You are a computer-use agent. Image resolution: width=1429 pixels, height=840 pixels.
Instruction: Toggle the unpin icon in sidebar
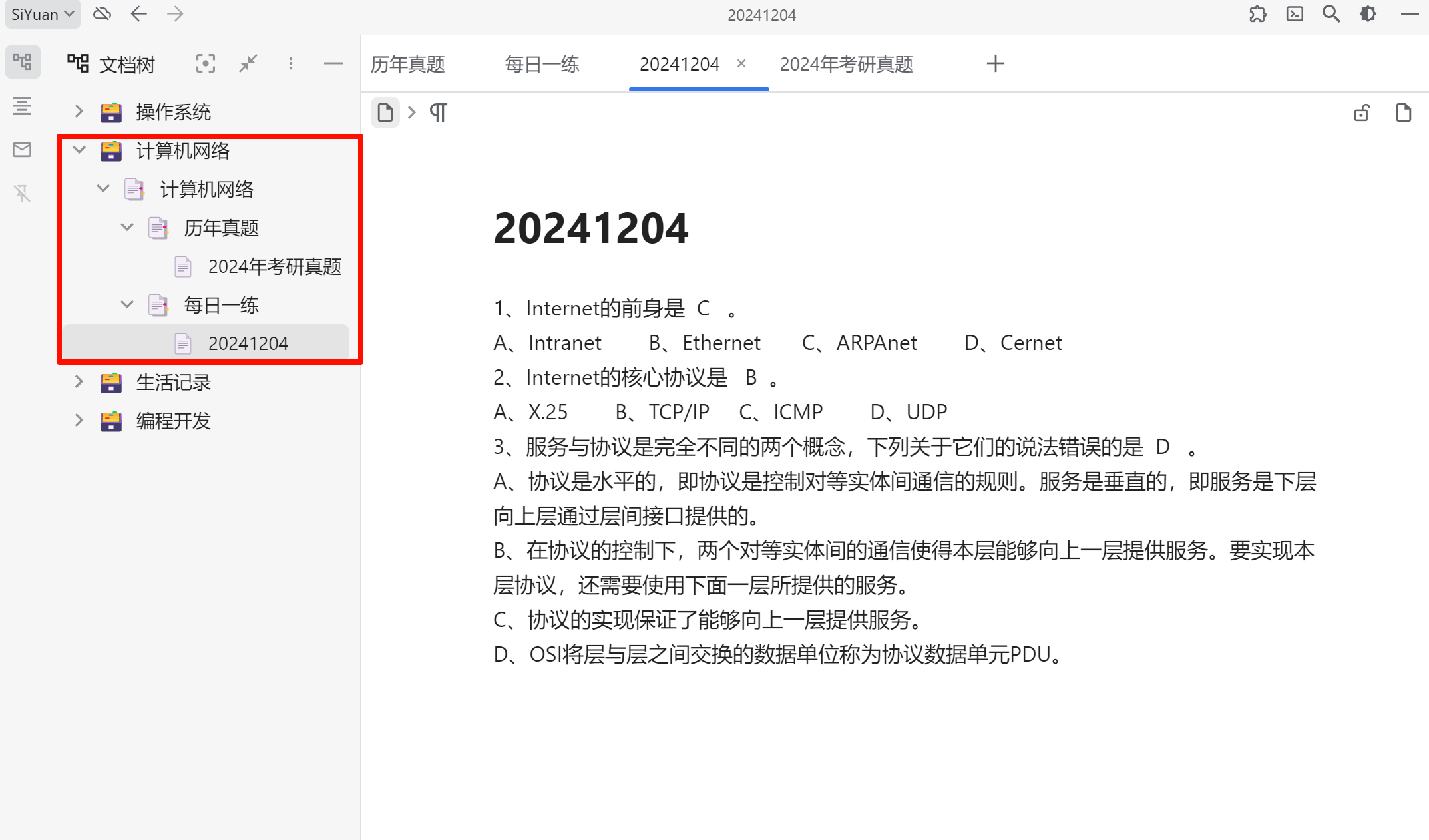(x=22, y=194)
